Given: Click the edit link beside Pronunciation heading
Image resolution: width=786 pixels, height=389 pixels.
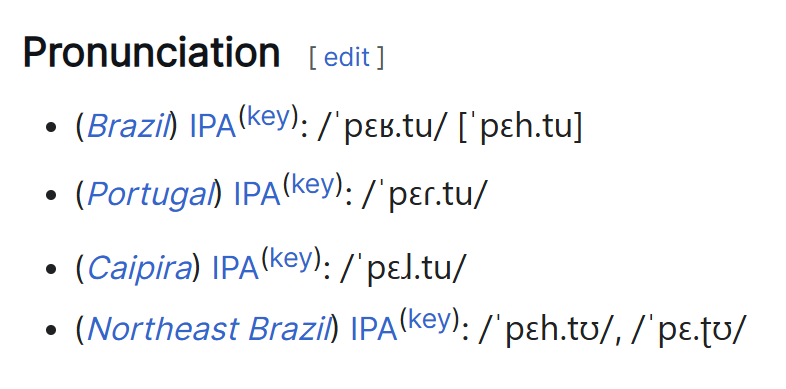Looking at the screenshot, I should [346, 57].
